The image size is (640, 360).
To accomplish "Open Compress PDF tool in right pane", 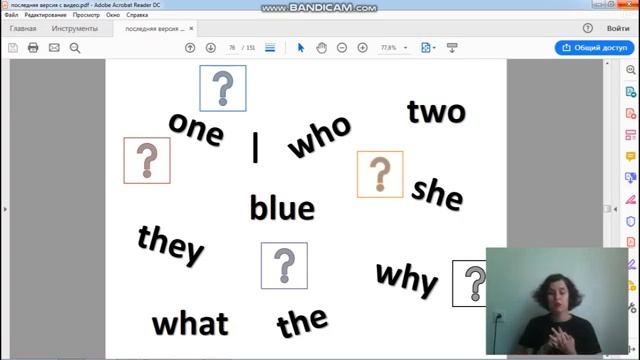I will pyautogui.click(x=631, y=242).
